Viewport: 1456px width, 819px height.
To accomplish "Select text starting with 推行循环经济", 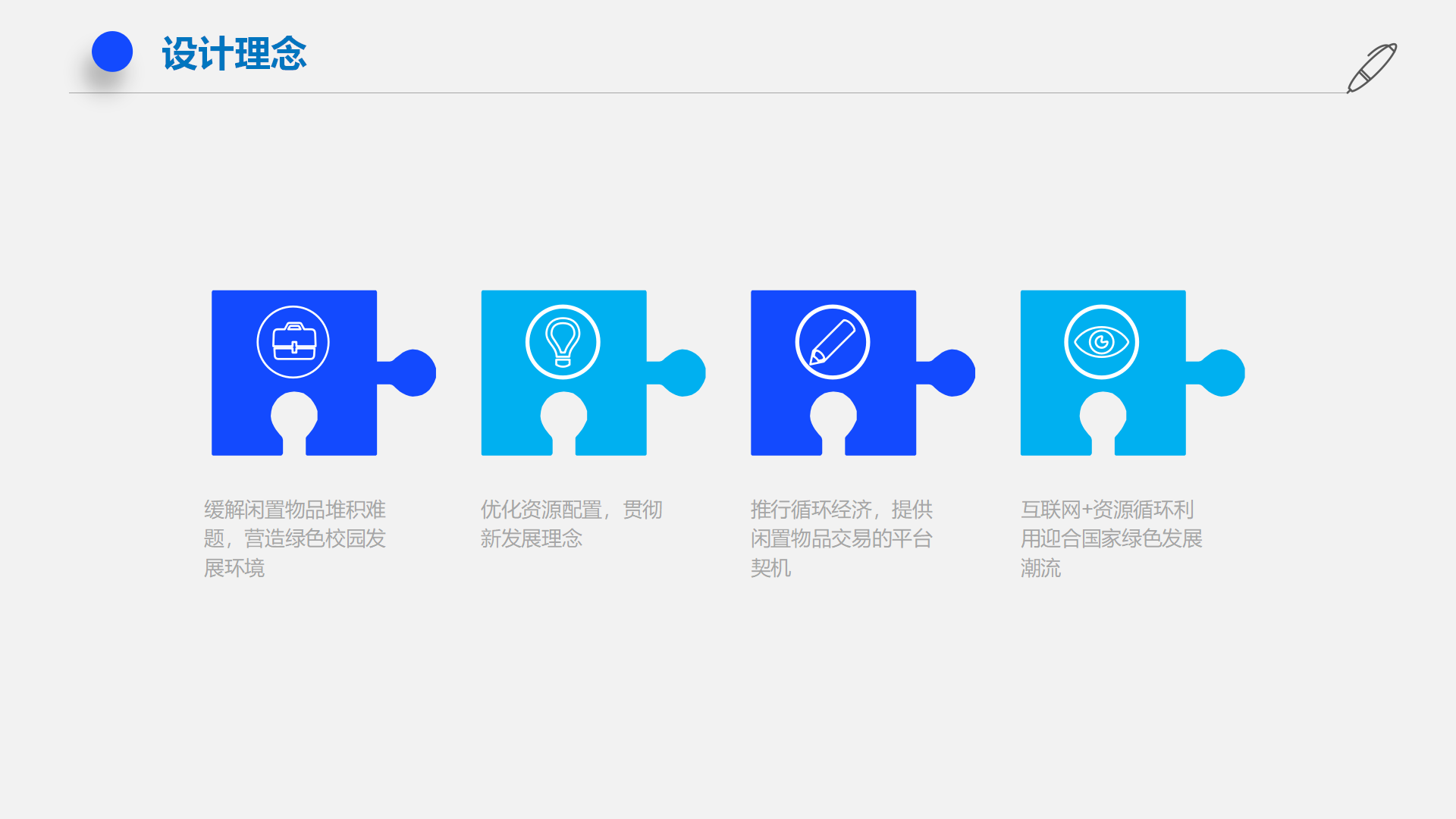I will click(842, 538).
